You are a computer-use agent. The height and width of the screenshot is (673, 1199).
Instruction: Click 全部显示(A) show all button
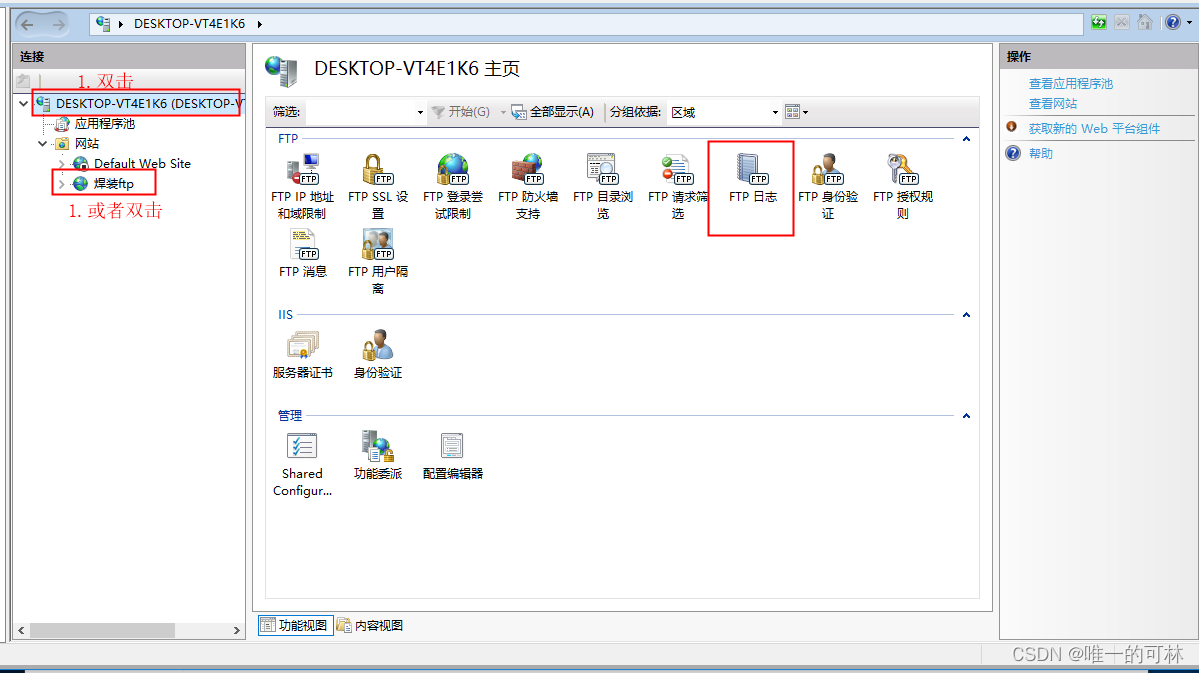tap(553, 112)
